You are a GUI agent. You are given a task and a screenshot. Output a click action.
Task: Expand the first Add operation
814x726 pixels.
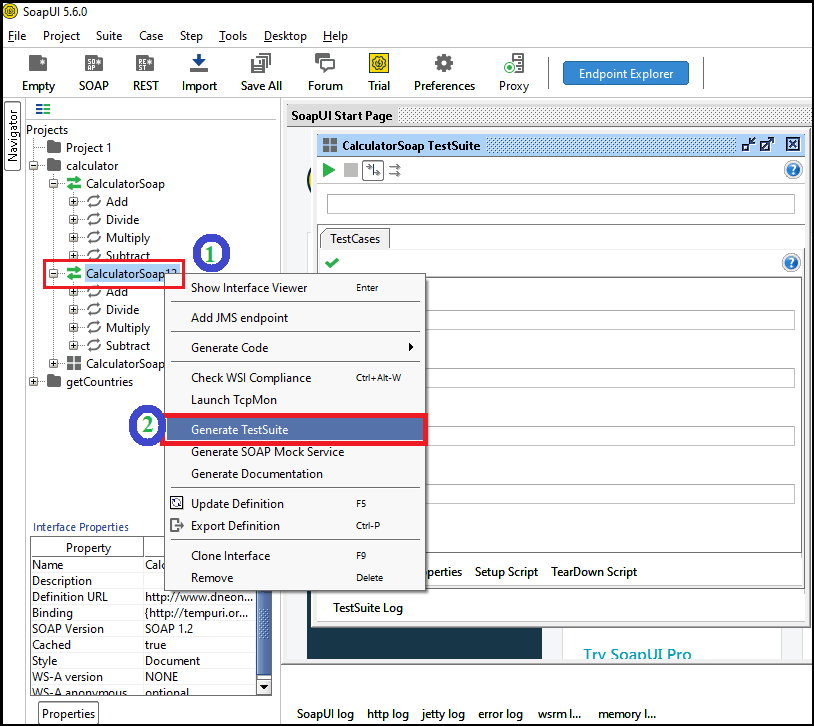[x=73, y=201]
